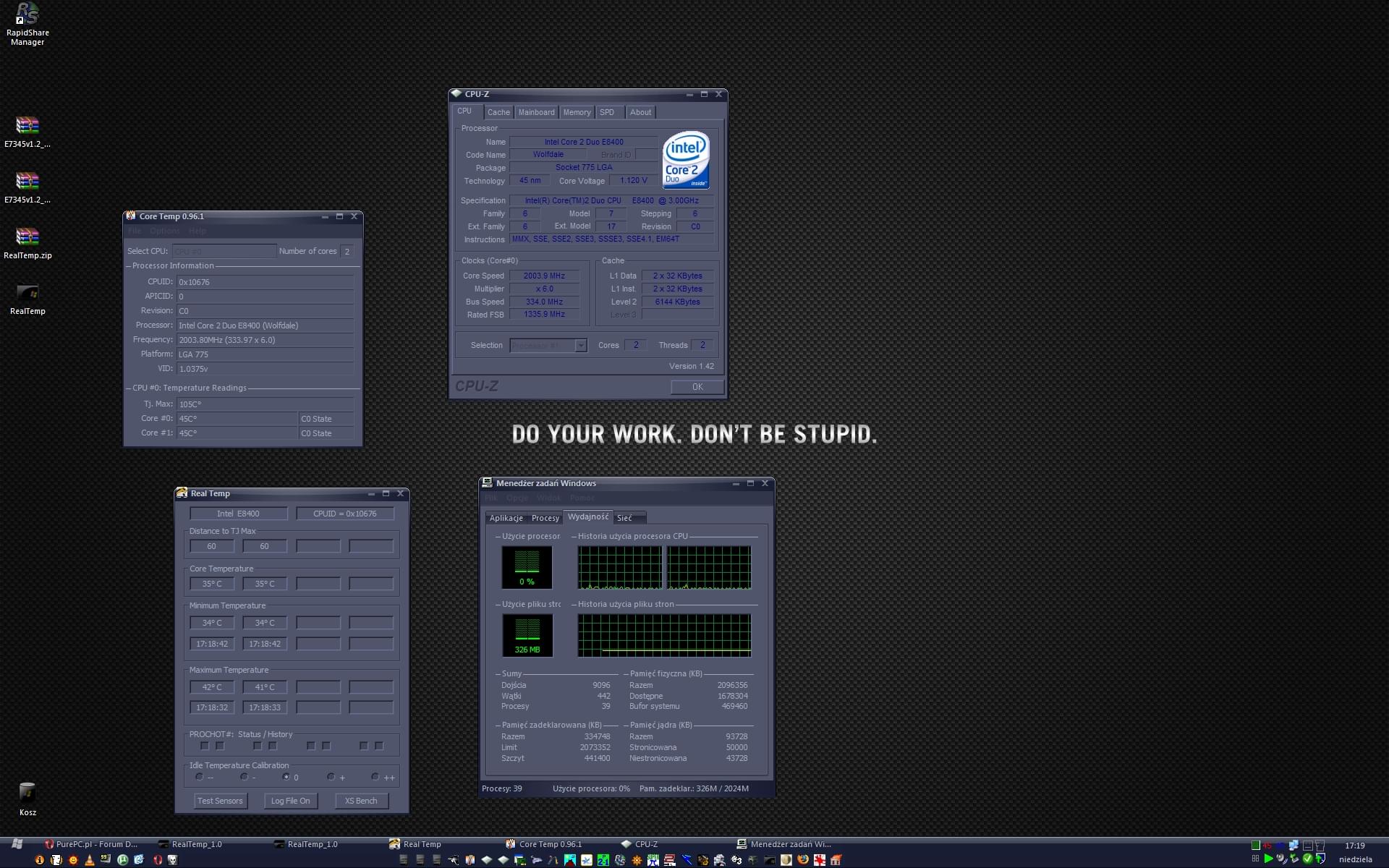This screenshot has height=868, width=1389.
Task: Click page file usage meter 326 MB
Action: (x=527, y=635)
